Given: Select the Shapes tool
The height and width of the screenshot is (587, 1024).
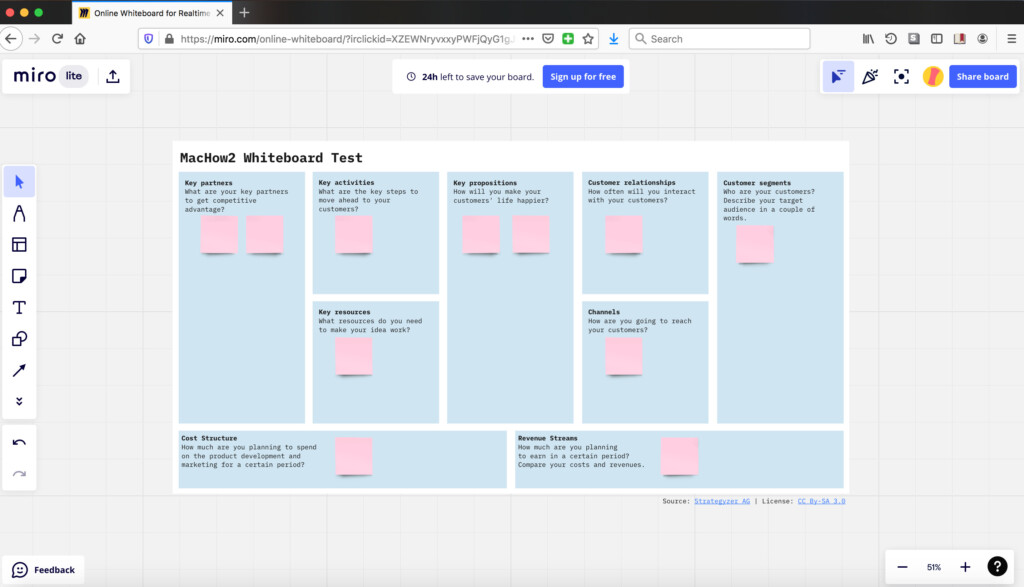Looking at the screenshot, I should point(19,339).
